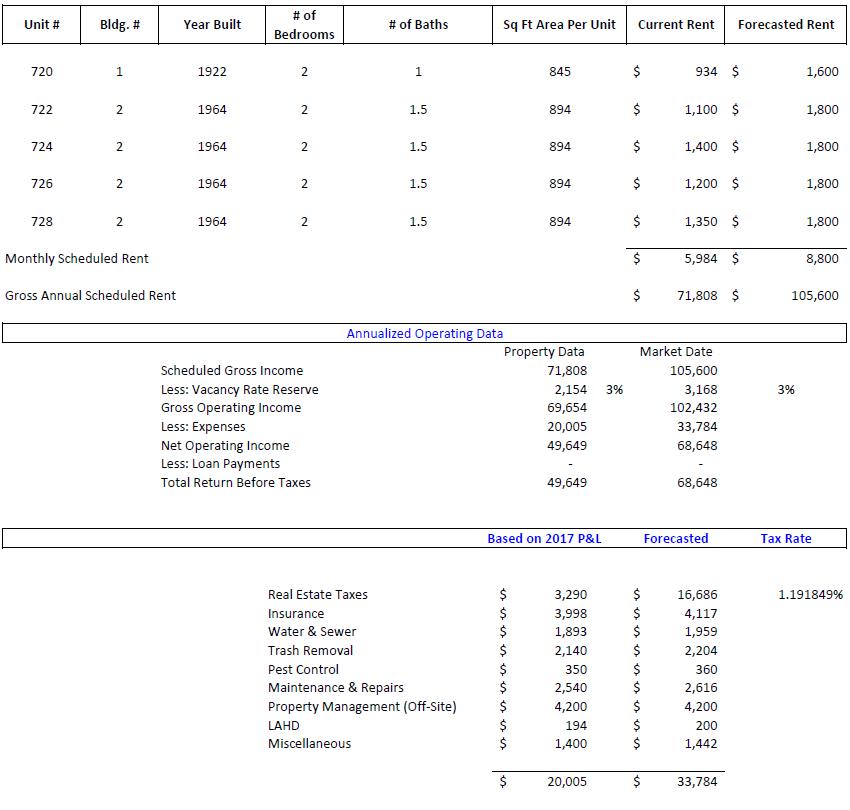Viewport: 850px width, 810px height.
Task: Click tax rate value 1.191849%
Action: (x=810, y=595)
